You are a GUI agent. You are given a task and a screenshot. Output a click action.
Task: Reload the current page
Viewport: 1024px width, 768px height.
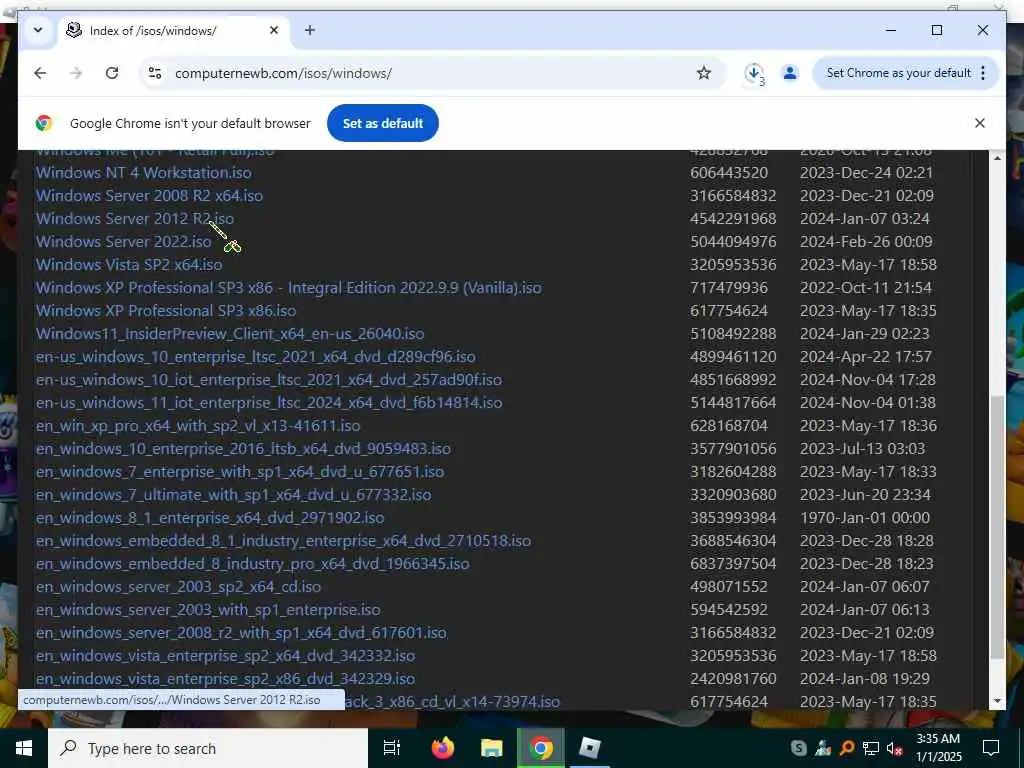[112, 73]
